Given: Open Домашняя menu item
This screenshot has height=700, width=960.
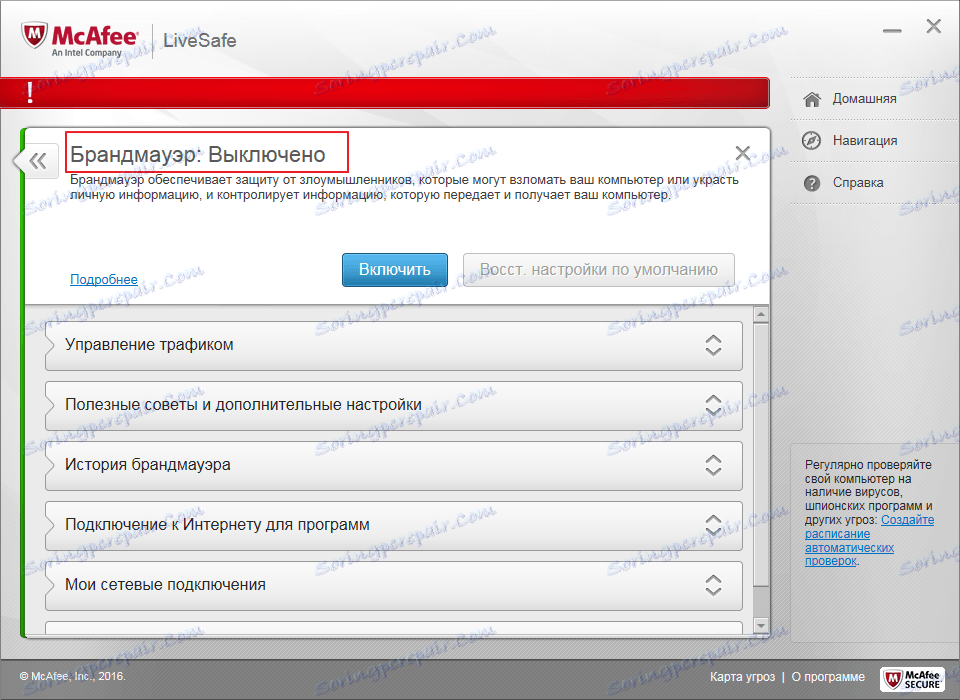Looking at the screenshot, I should point(864,99).
